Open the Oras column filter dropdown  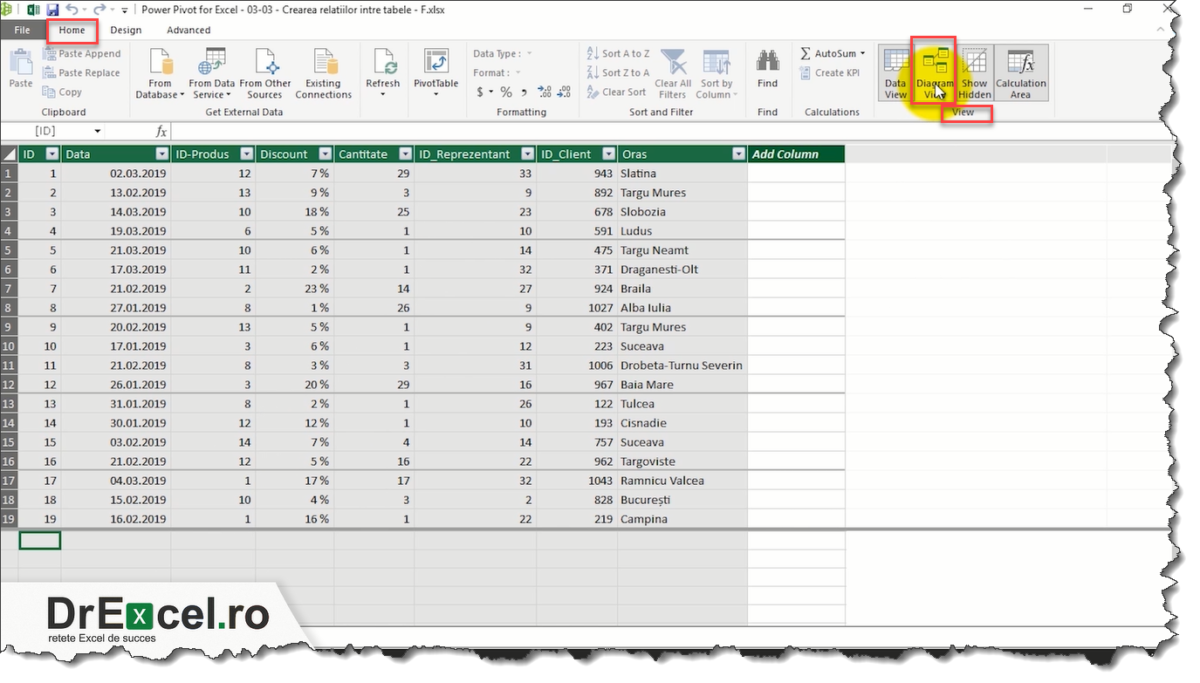tap(737, 154)
